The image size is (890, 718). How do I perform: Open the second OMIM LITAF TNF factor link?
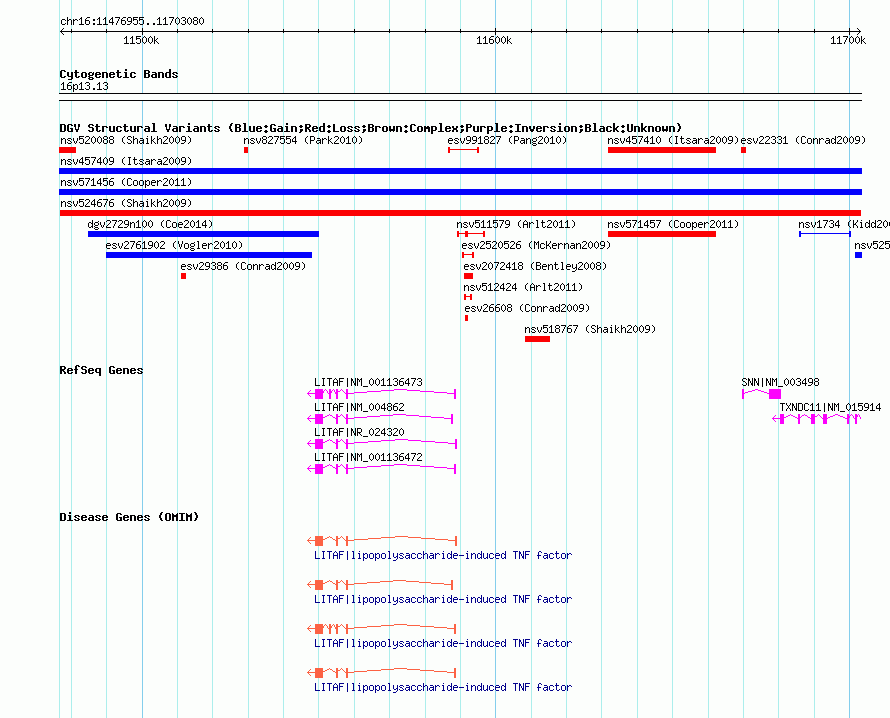[443, 599]
